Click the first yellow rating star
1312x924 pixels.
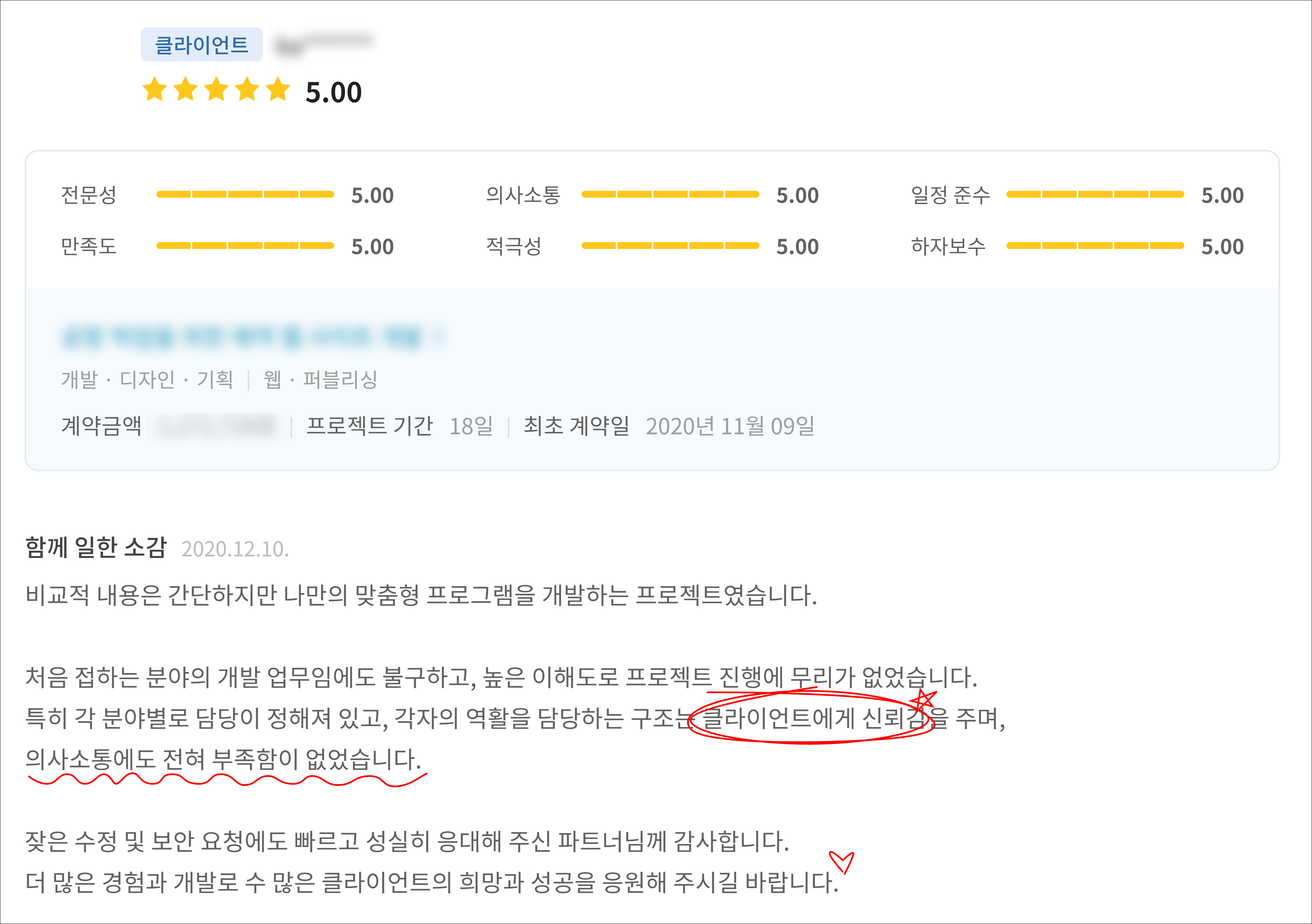point(154,90)
